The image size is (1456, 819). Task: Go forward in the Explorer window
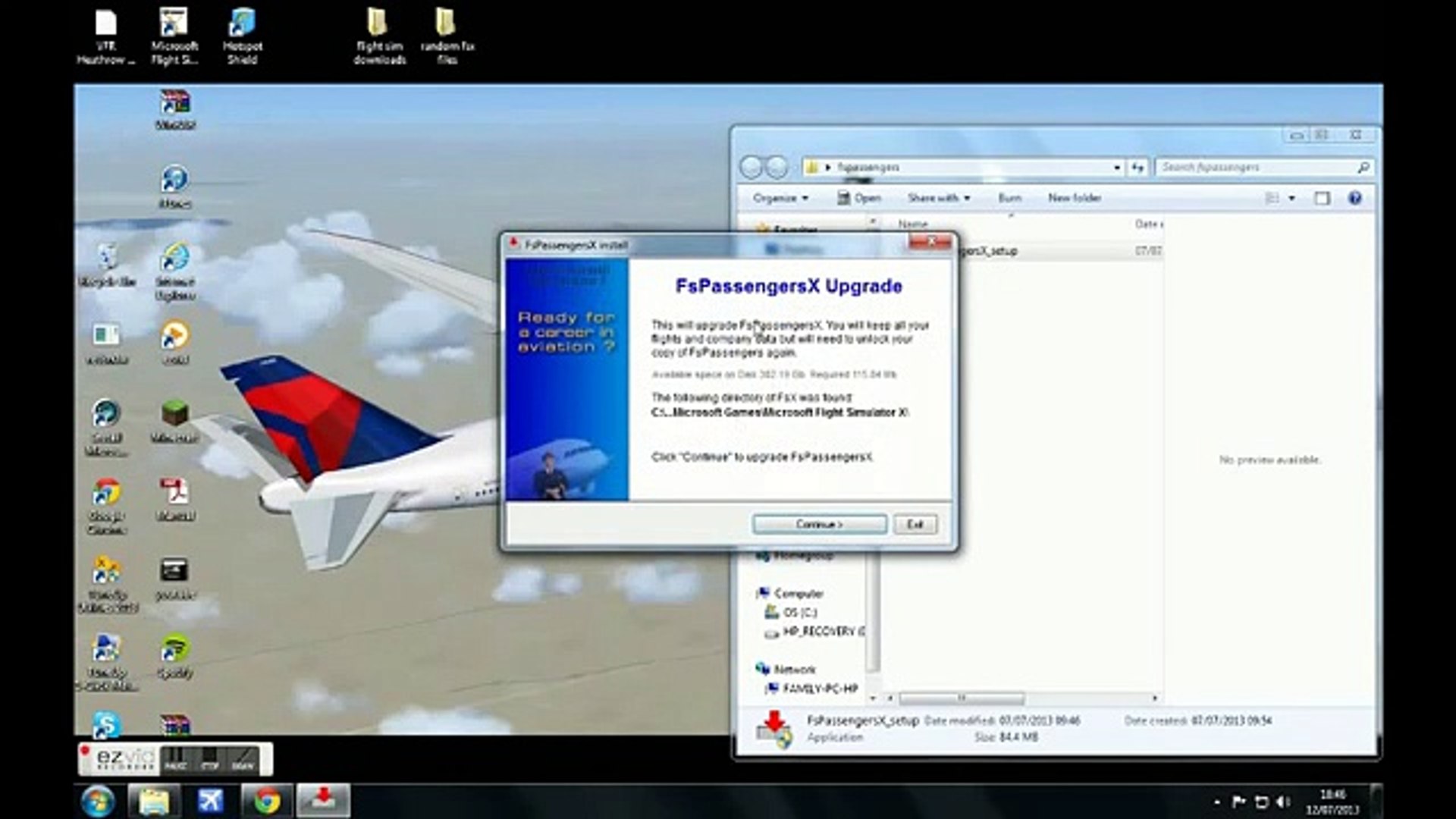pyautogui.click(x=777, y=167)
